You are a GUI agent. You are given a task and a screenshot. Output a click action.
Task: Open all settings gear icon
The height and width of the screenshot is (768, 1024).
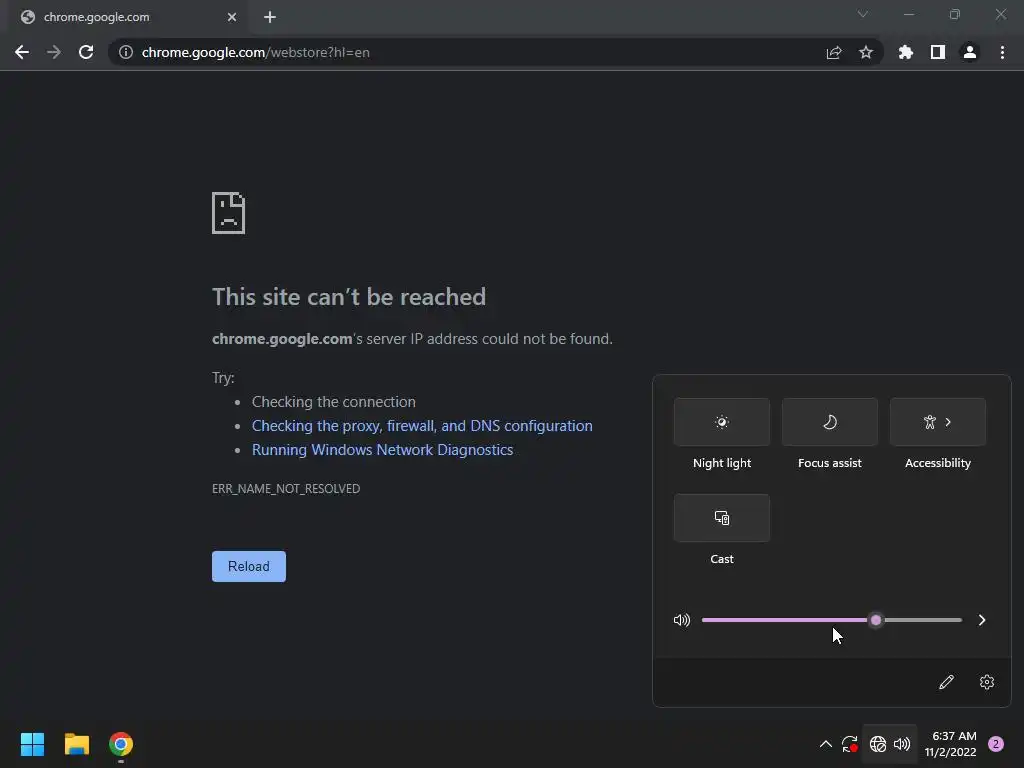point(987,682)
